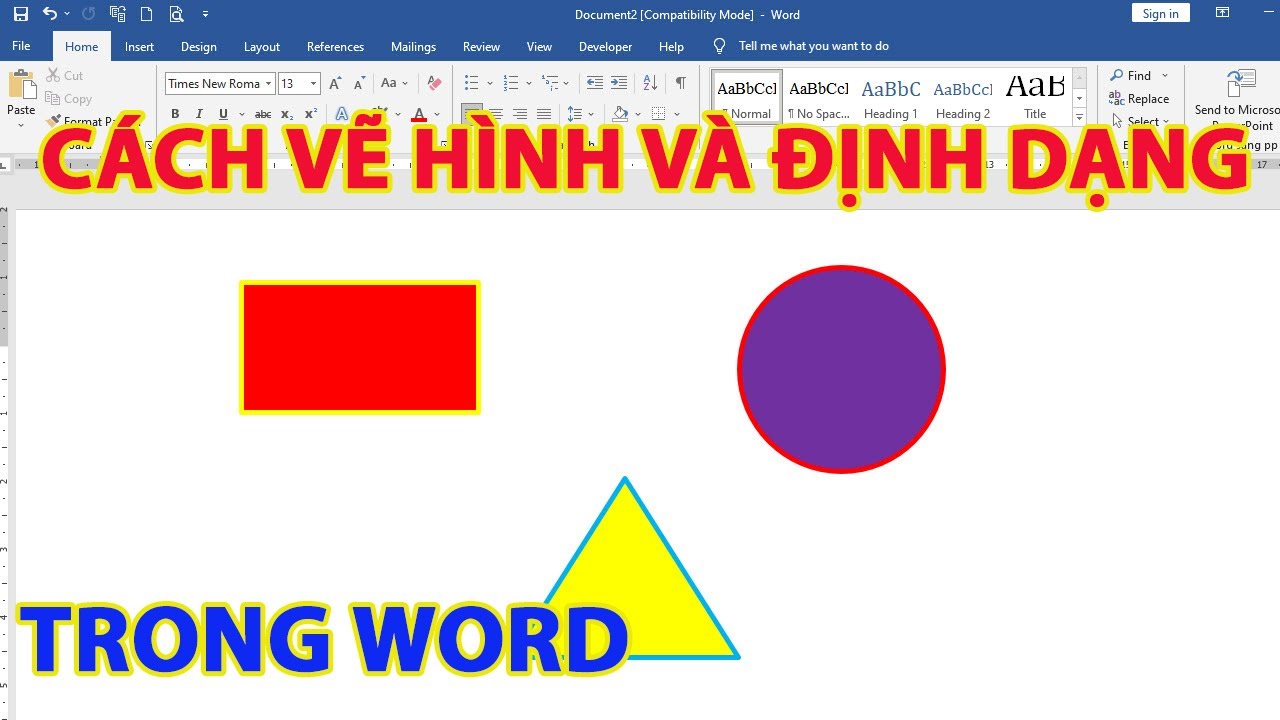The image size is (1280, 720).
Task: Click the Multilevel List icon
Action: coord(550,83)
